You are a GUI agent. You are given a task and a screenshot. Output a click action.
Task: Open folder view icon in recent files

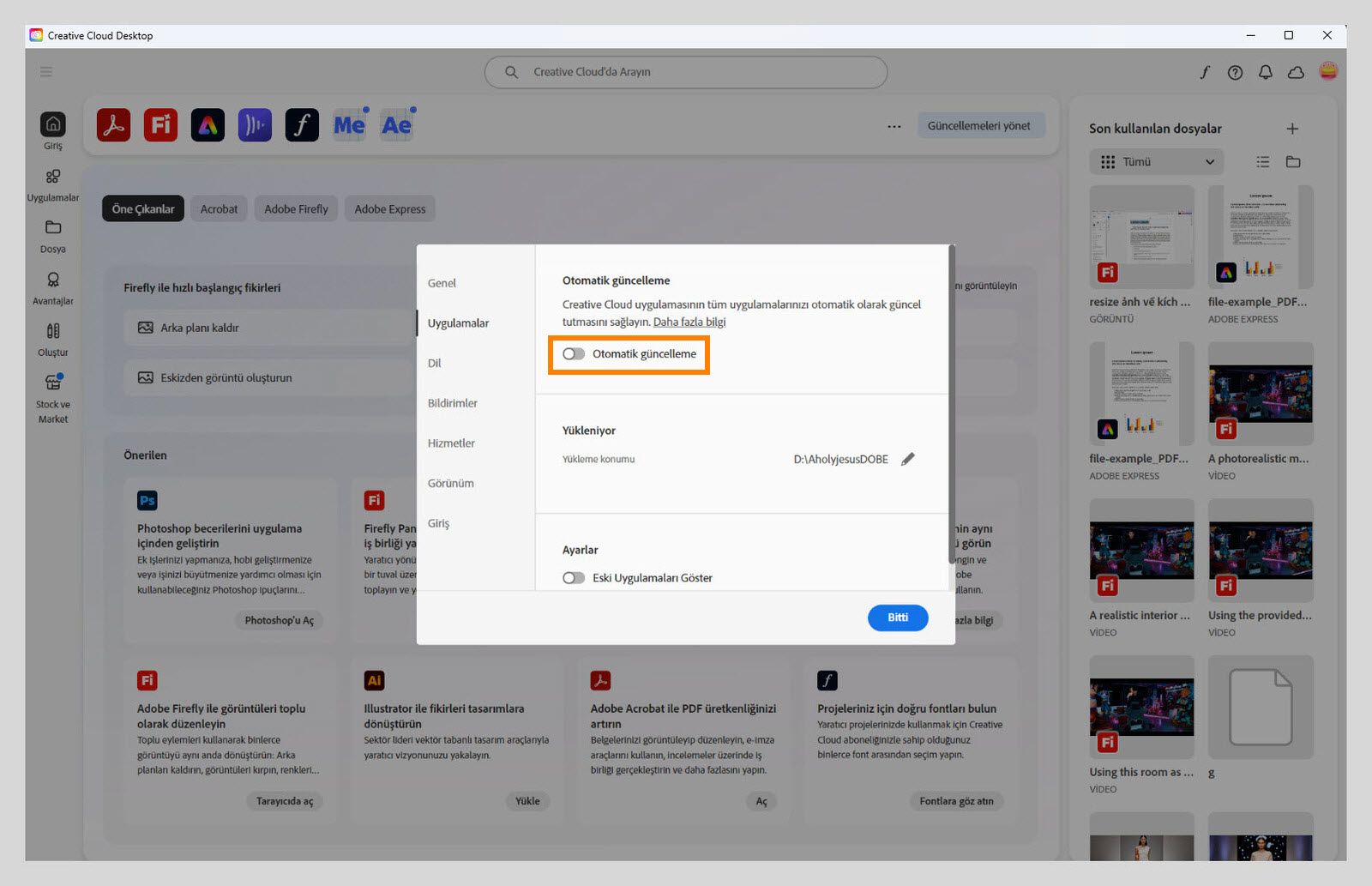pos(1294,161)
